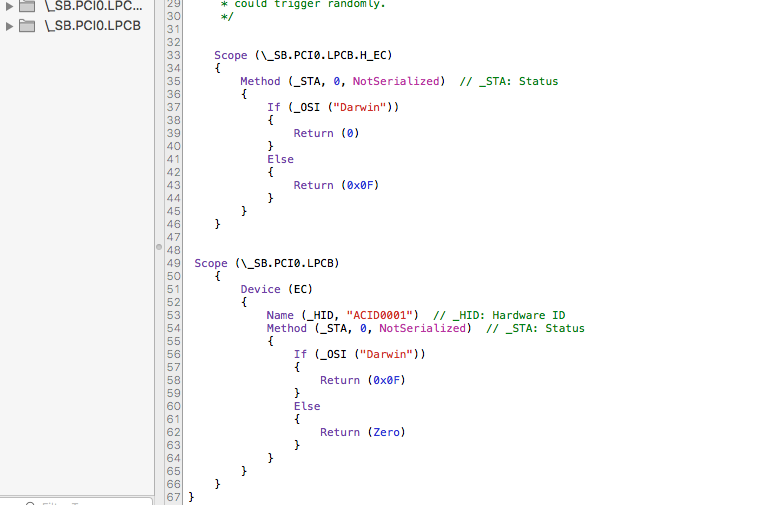This screenshot has height=505, width=776.
Task: Click Return (Zero) on line 62
Action: (363, 432)
